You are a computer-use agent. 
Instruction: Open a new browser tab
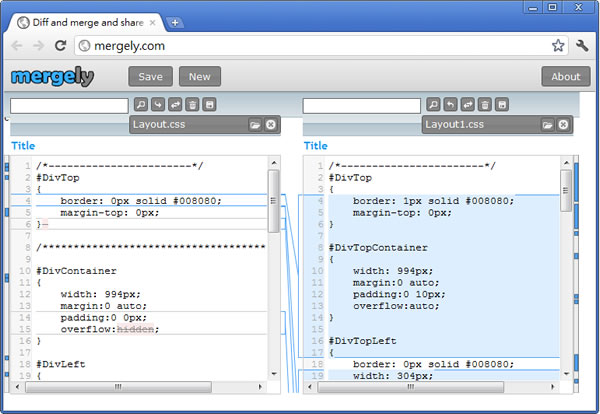point(175,22)
